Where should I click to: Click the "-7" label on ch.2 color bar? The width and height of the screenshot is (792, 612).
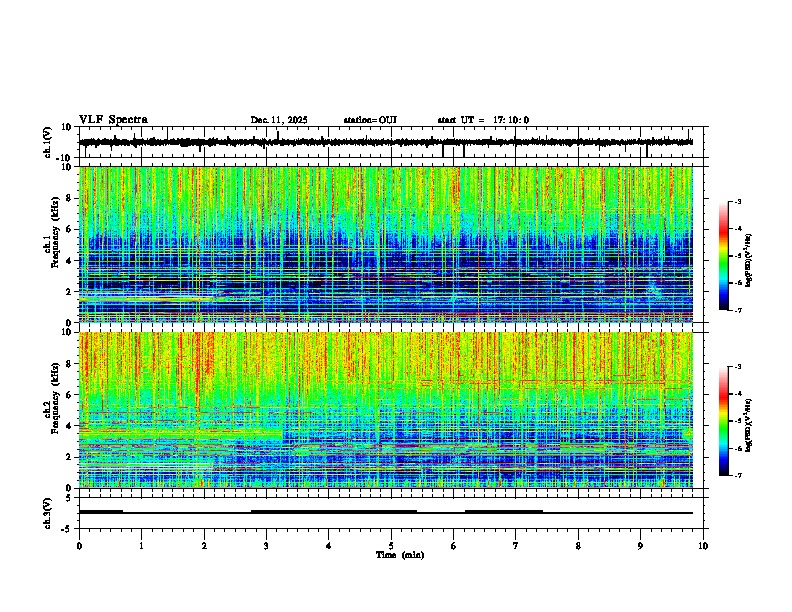[737, 476]
